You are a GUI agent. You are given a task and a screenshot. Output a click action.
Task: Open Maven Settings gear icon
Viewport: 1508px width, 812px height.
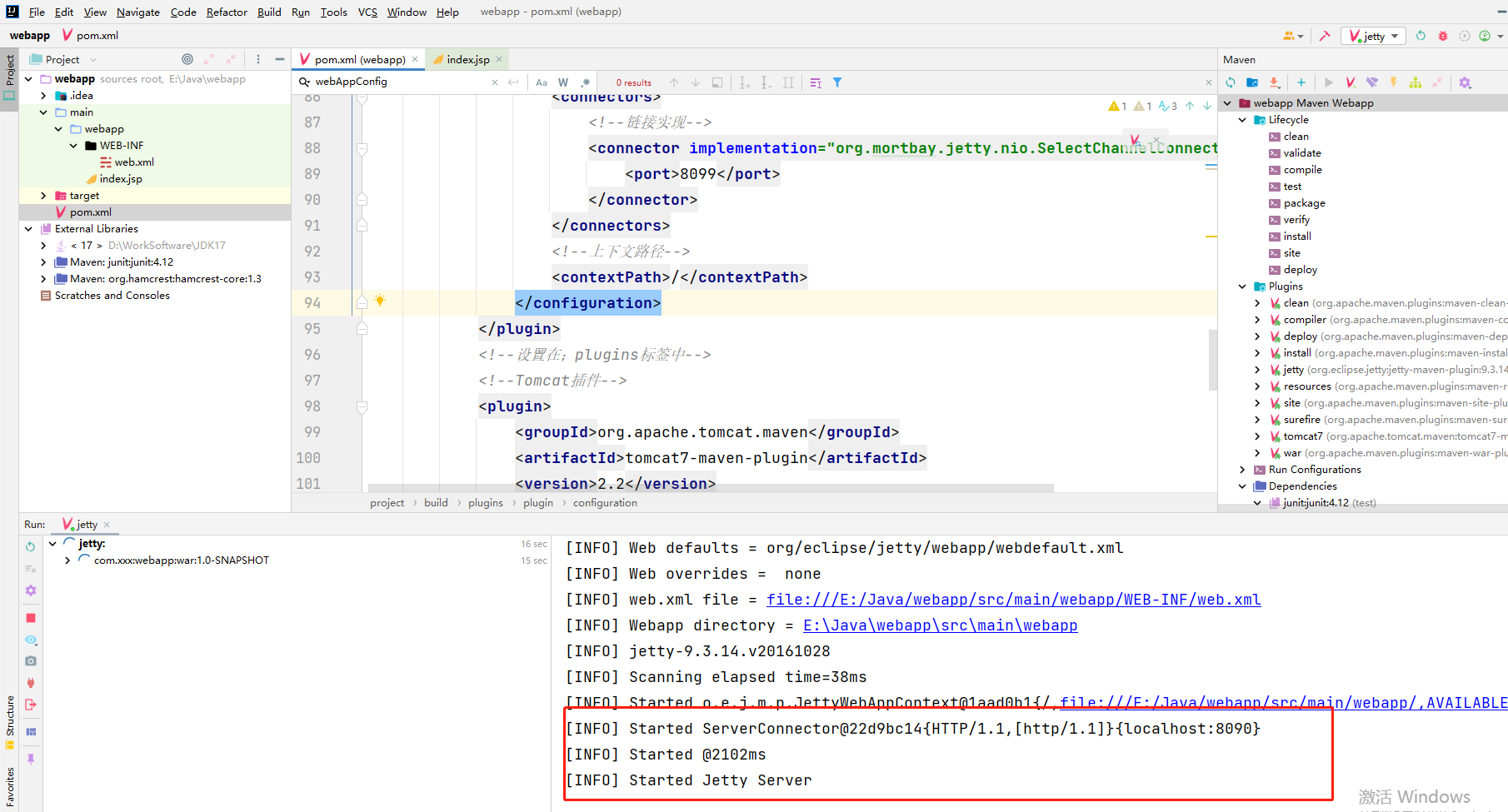[x=1466, y=82]
